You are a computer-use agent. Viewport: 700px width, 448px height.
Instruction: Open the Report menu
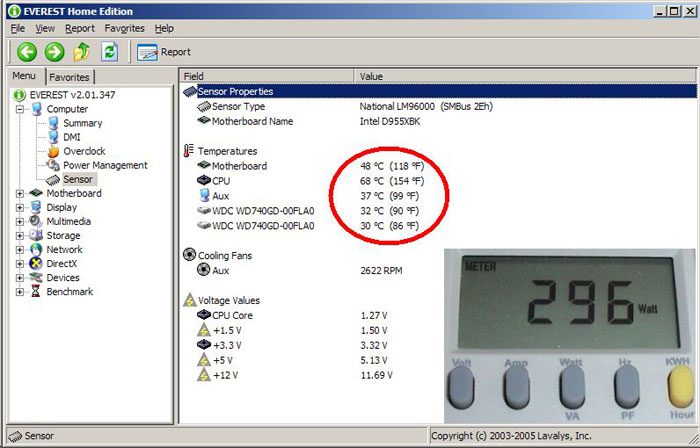coord(80,29)
